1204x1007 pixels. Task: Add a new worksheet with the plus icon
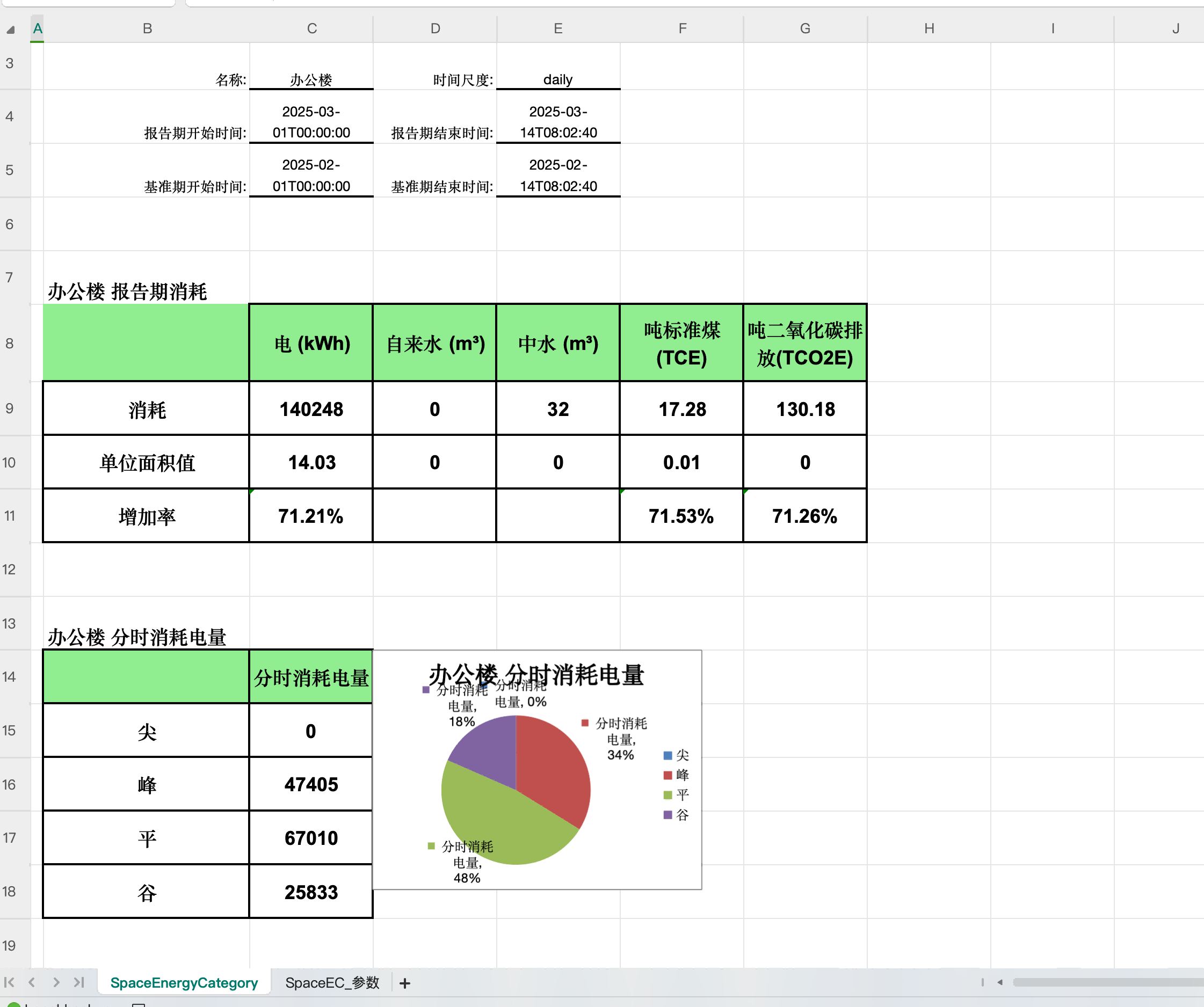405,982
